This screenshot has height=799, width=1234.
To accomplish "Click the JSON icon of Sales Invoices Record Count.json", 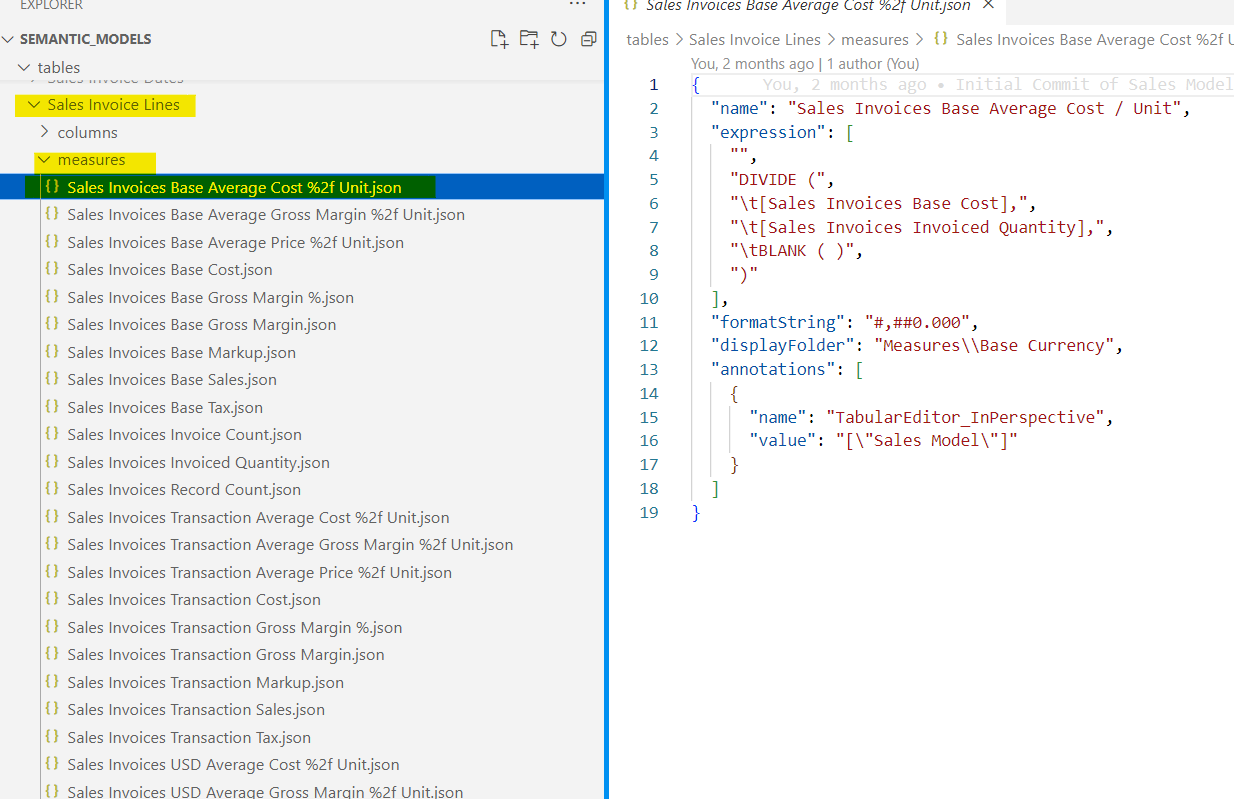I will point(52,489).
